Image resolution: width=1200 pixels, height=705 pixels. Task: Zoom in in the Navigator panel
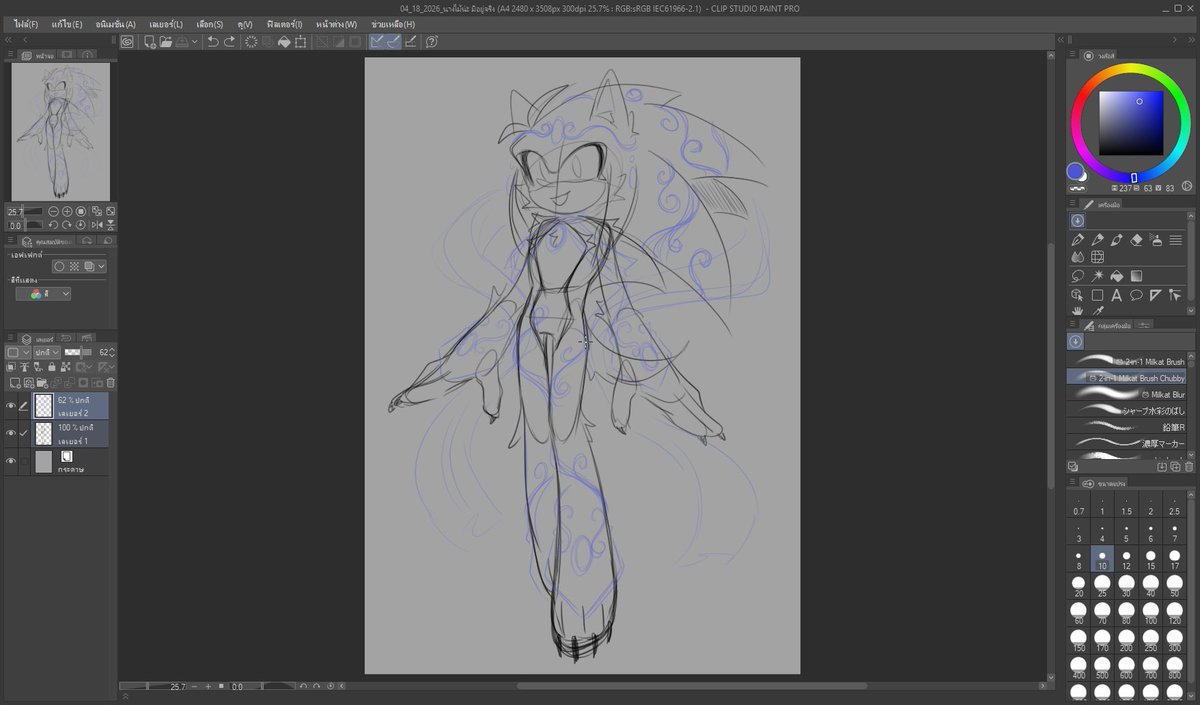tap(67, 211)
